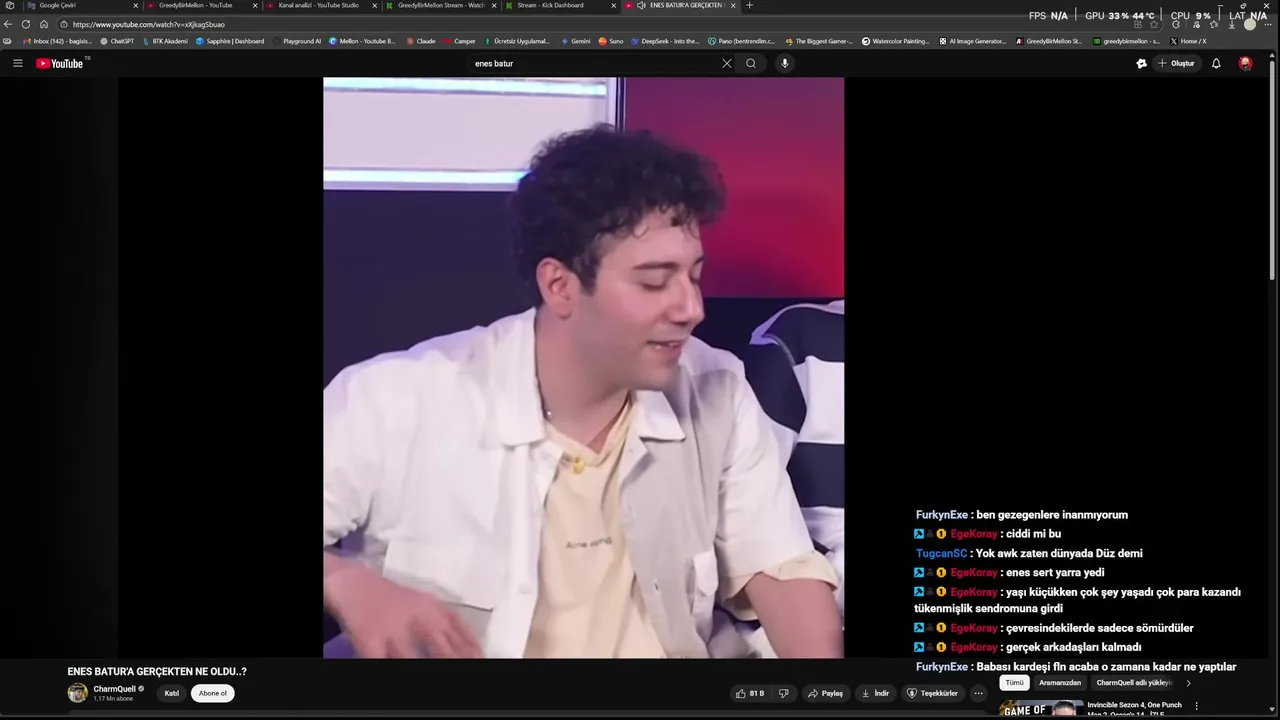The image size is (1280, 720).
Task: Open the account avatar menu
Action: click(1245, 63)
